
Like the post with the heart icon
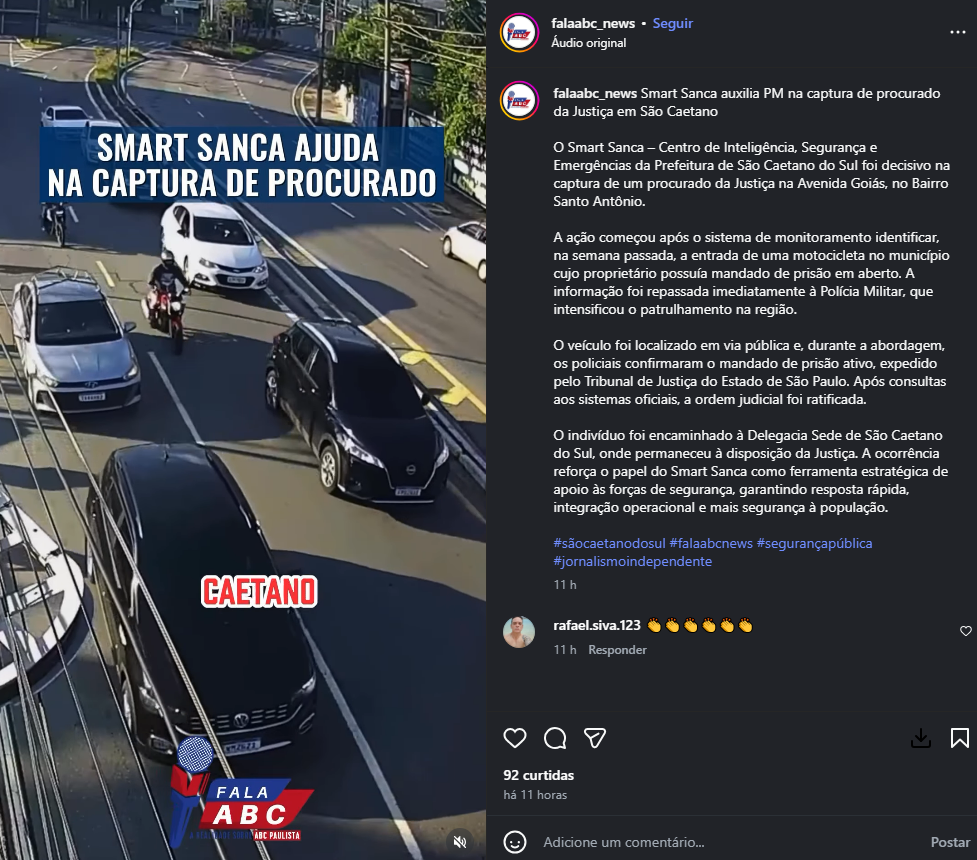[x=515, y=738]
